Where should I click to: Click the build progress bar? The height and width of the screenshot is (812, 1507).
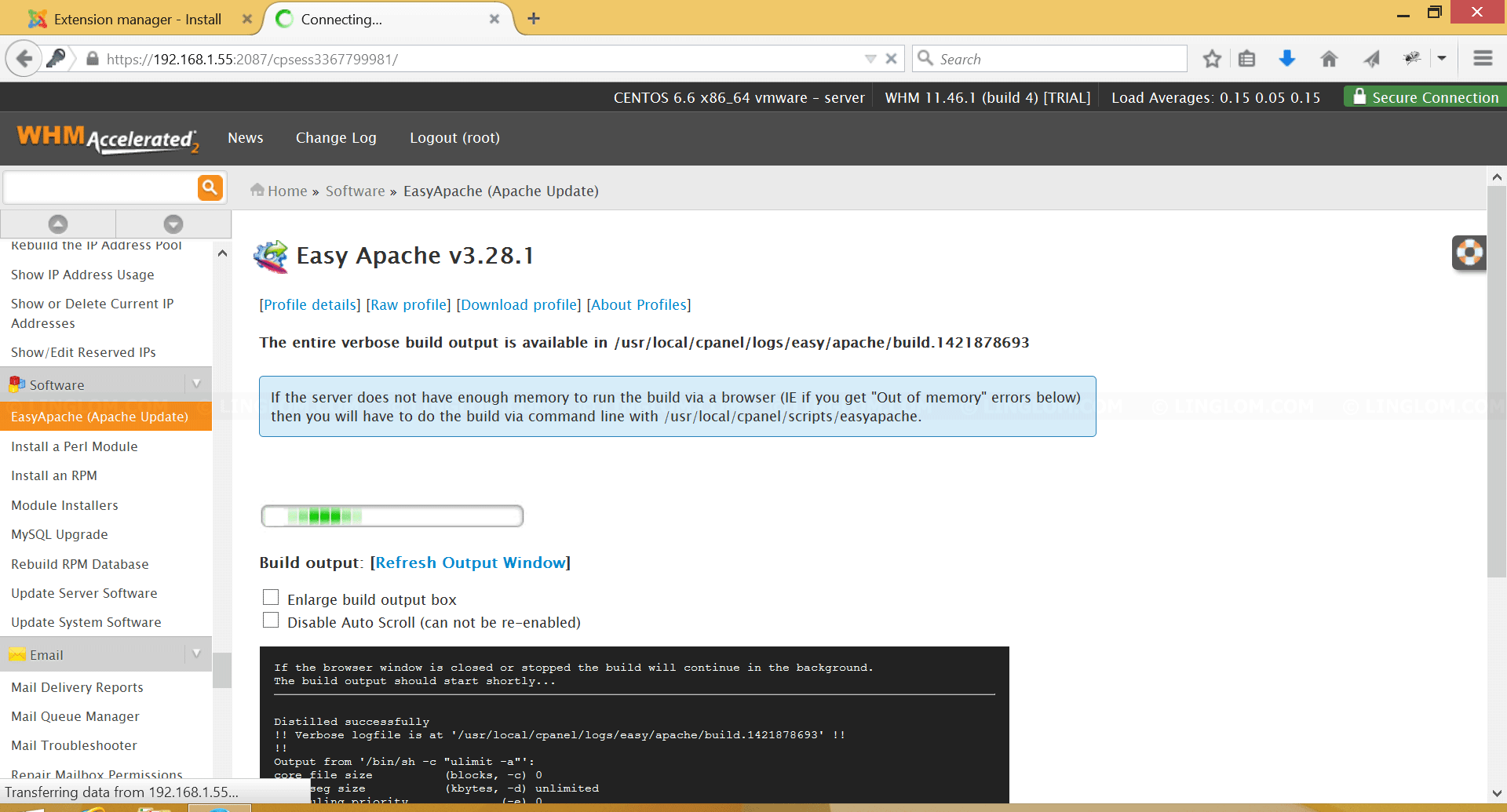coord(392,515)
